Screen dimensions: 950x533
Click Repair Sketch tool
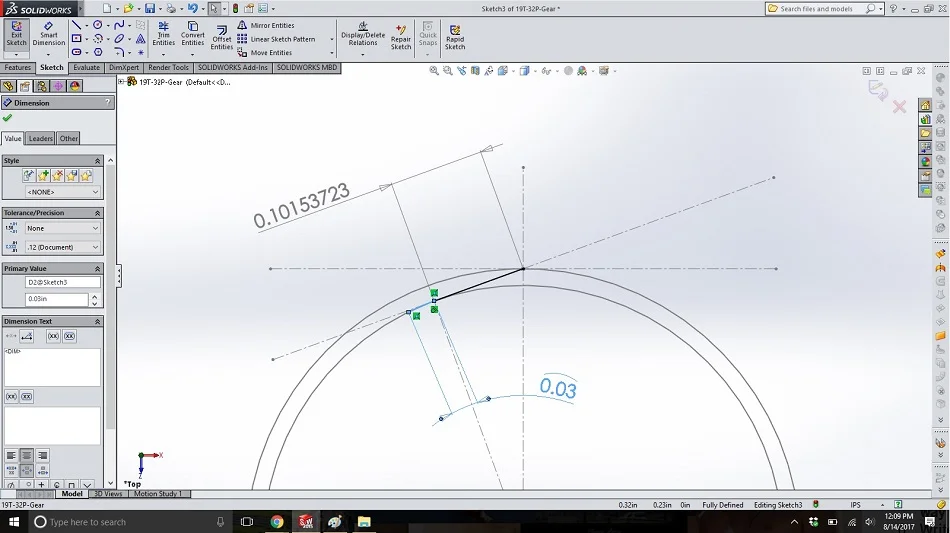(400, 37)
